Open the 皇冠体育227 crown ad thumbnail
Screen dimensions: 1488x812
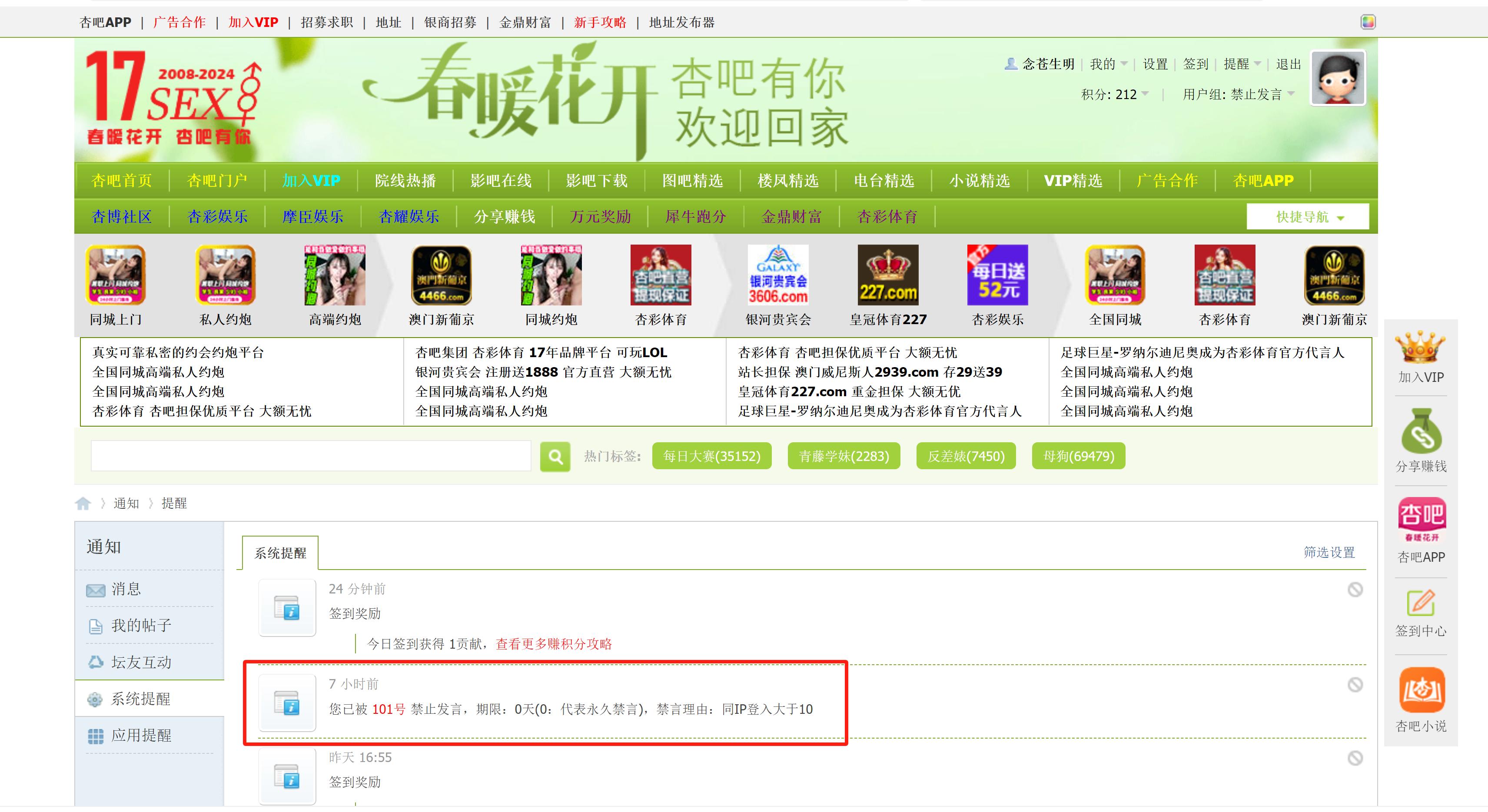pos(888,275)
